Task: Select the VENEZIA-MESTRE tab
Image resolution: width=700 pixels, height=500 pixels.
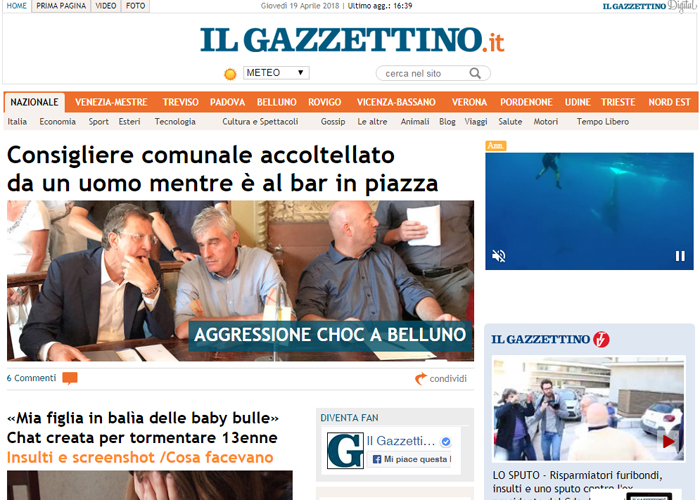Action: tap(111, 102)
